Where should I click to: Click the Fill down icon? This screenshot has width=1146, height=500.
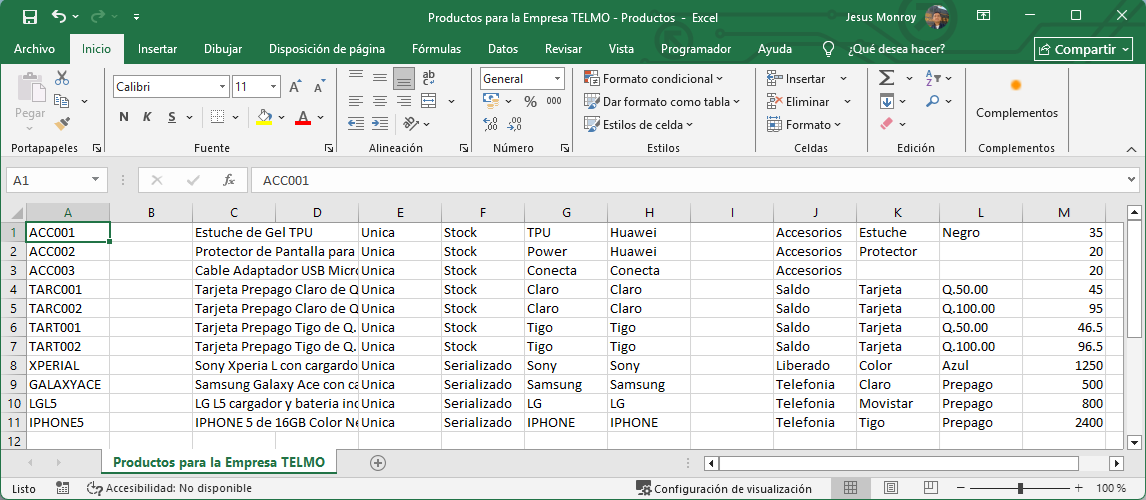click(887, 101)
